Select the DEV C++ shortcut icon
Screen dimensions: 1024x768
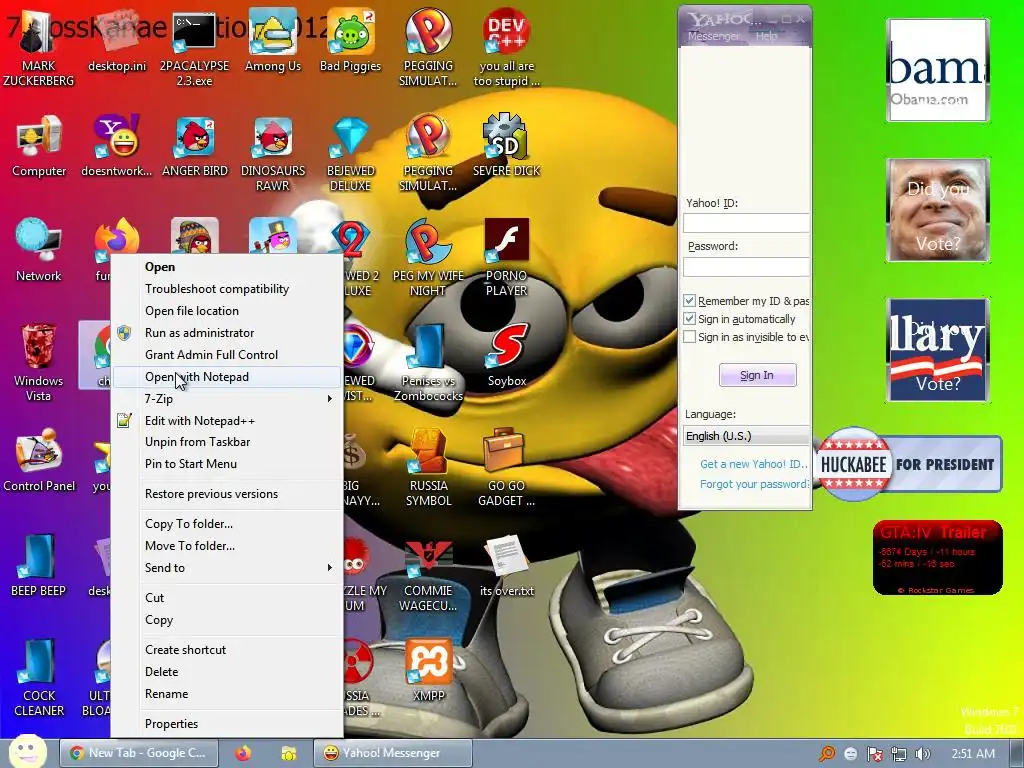[506, 49]
